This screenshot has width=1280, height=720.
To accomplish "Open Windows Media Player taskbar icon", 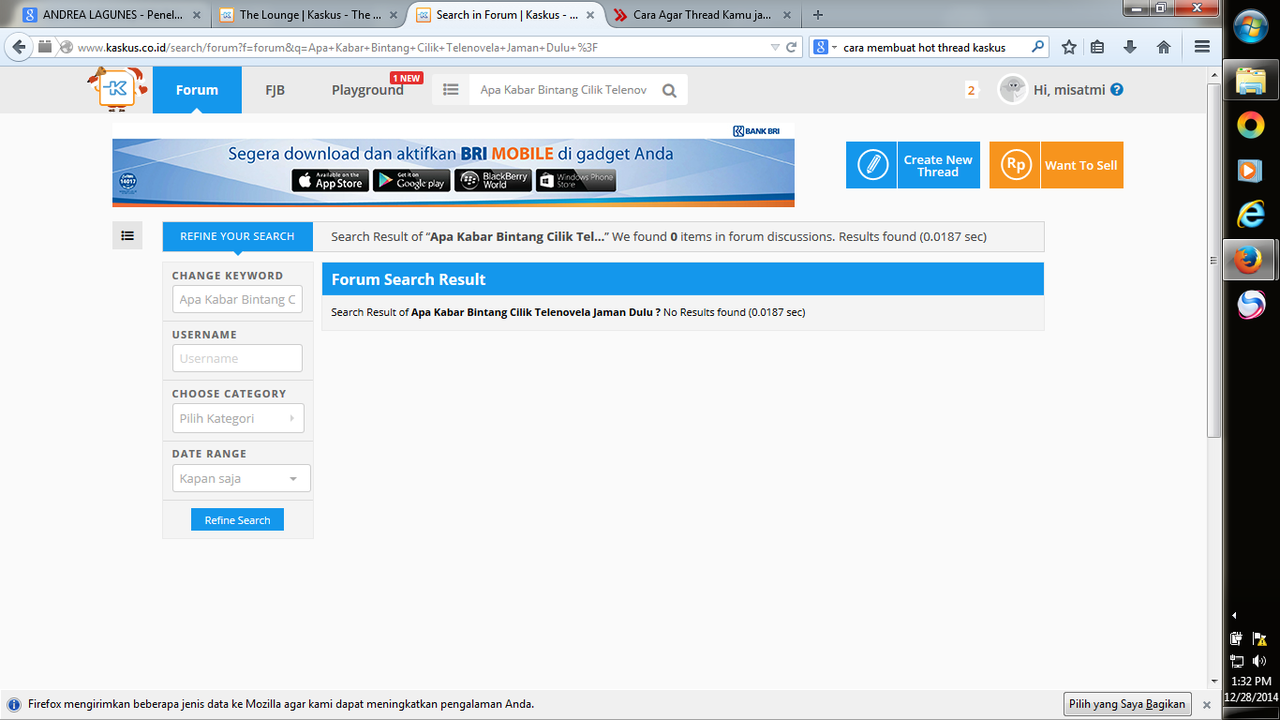I will click(1250, 170).
